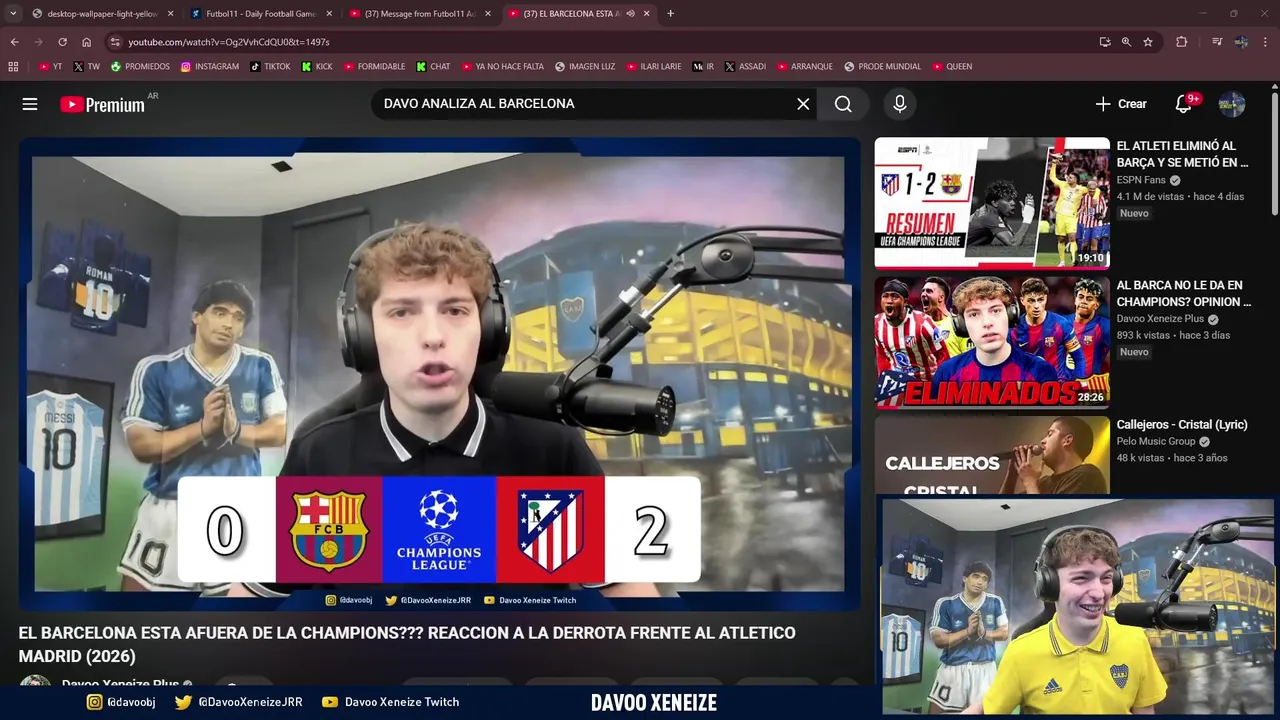Click the magnifier search button

click(843, 104)
